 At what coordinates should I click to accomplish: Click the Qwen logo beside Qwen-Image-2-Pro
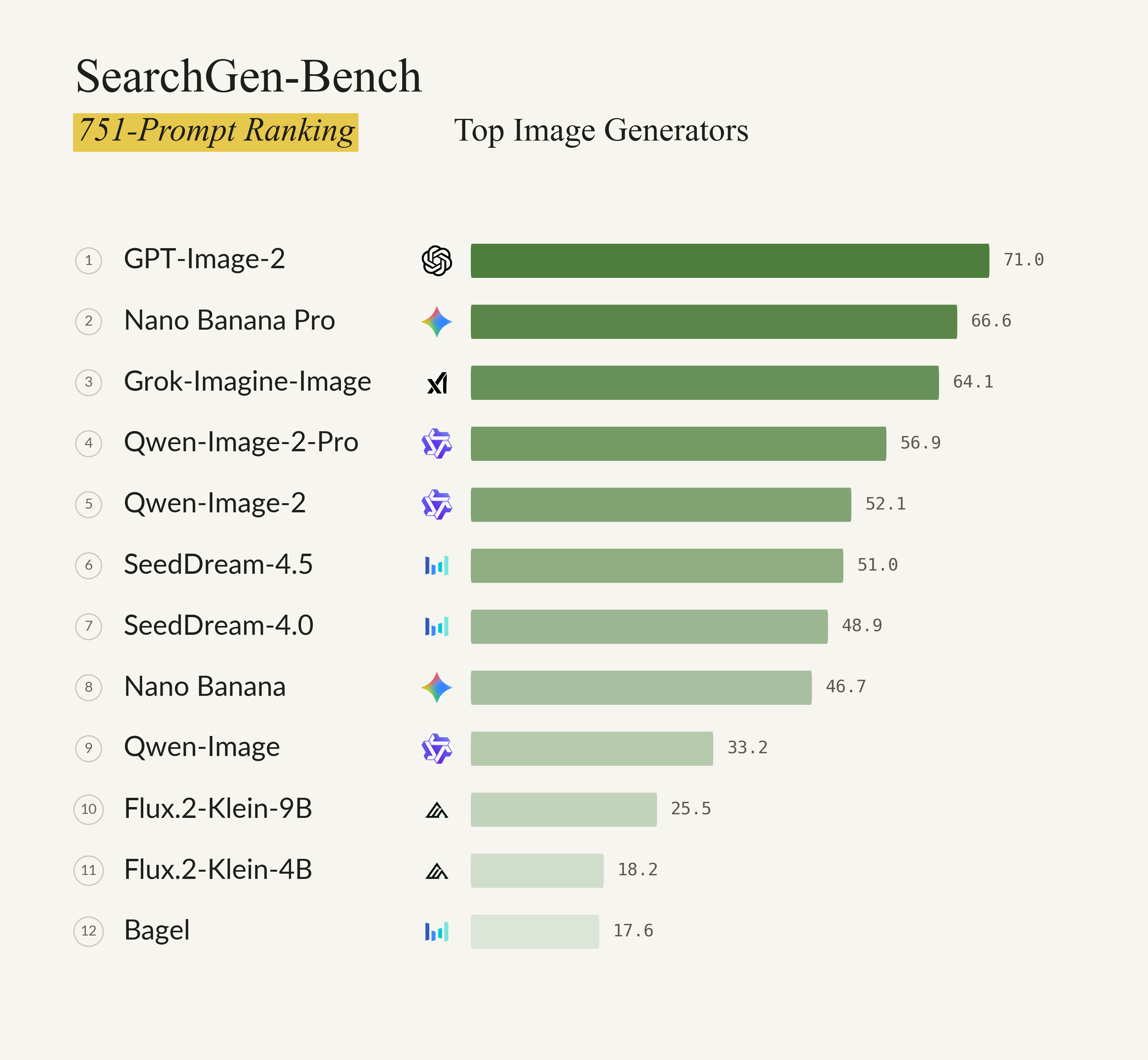pyautogui.click(x=436, y=443)
